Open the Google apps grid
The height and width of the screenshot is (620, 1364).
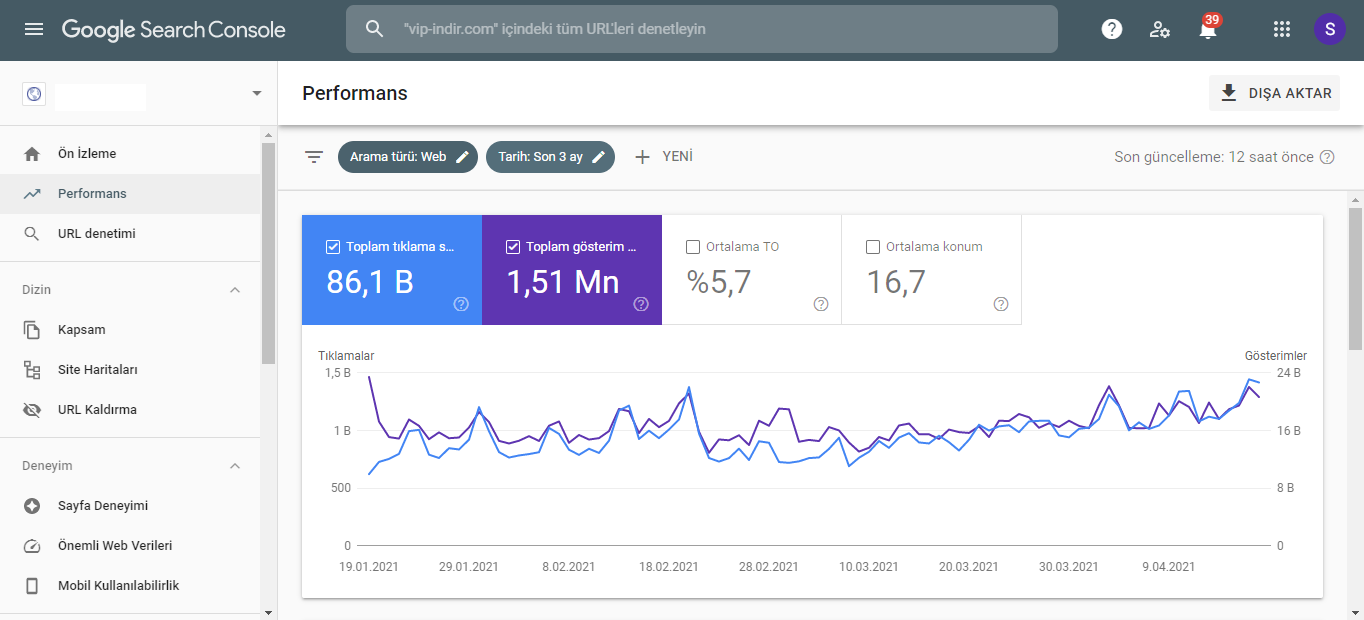tap(1282, 29)
